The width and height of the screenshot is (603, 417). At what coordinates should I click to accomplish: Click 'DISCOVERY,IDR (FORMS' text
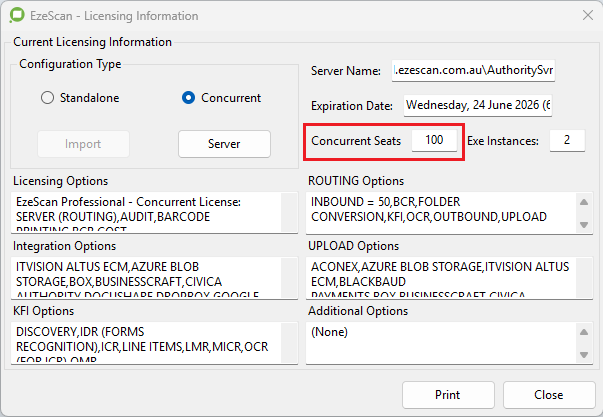coord(80,332)
